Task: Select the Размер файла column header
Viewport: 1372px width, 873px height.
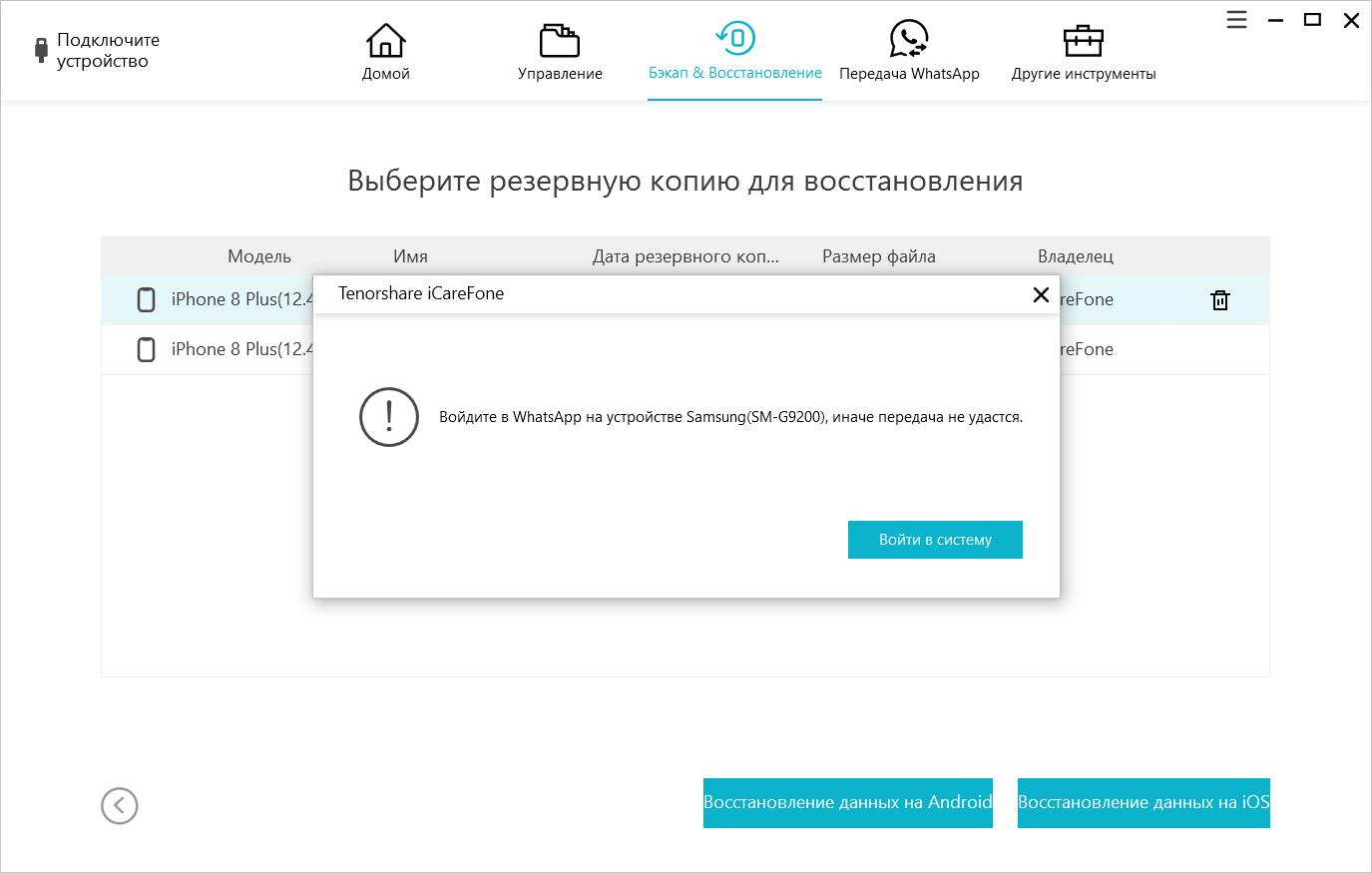Action: (879, 256)
